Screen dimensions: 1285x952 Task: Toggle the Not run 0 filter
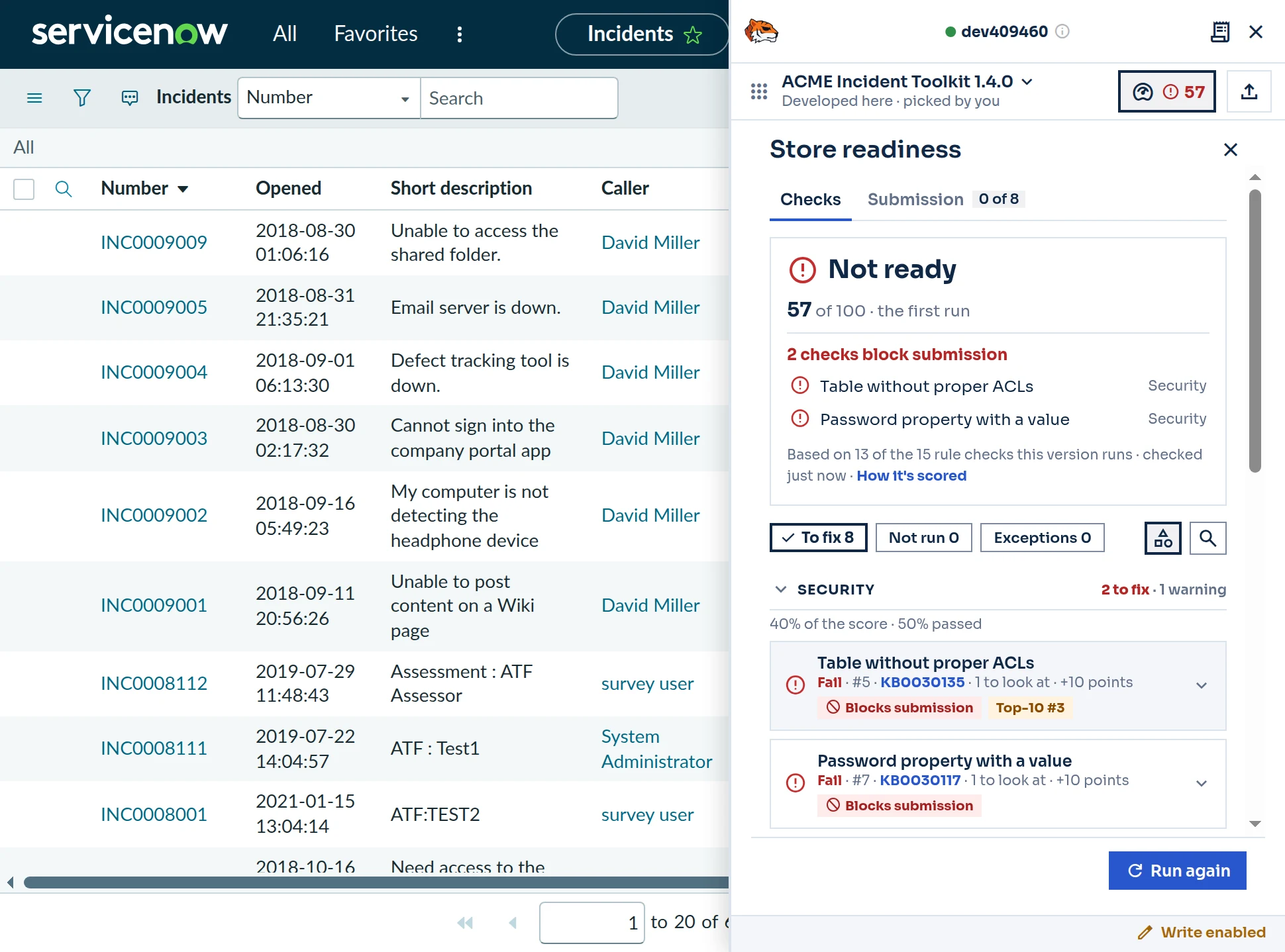point(924,538)
